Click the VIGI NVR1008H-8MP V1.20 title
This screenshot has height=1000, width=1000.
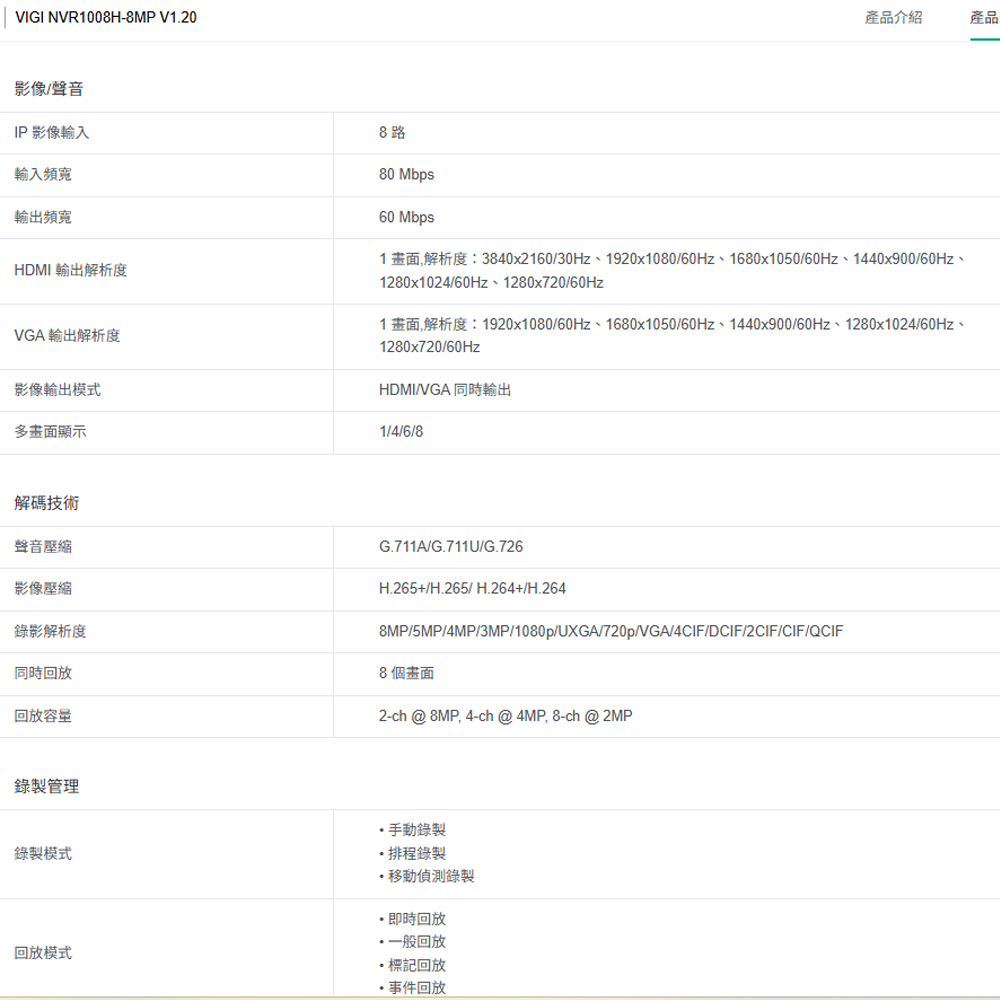pyautogui.click(x=106, y=18)
